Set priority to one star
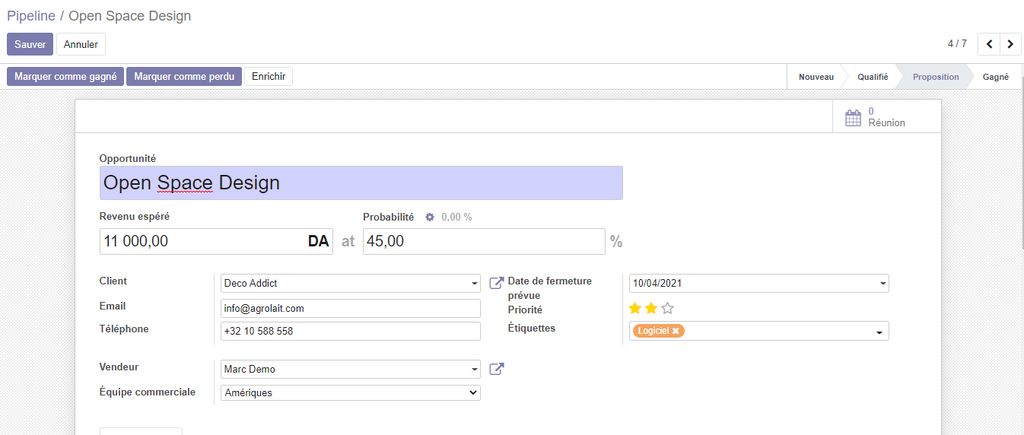The width and height of the screenshot is (1024, 435). (x=634, y=309)
